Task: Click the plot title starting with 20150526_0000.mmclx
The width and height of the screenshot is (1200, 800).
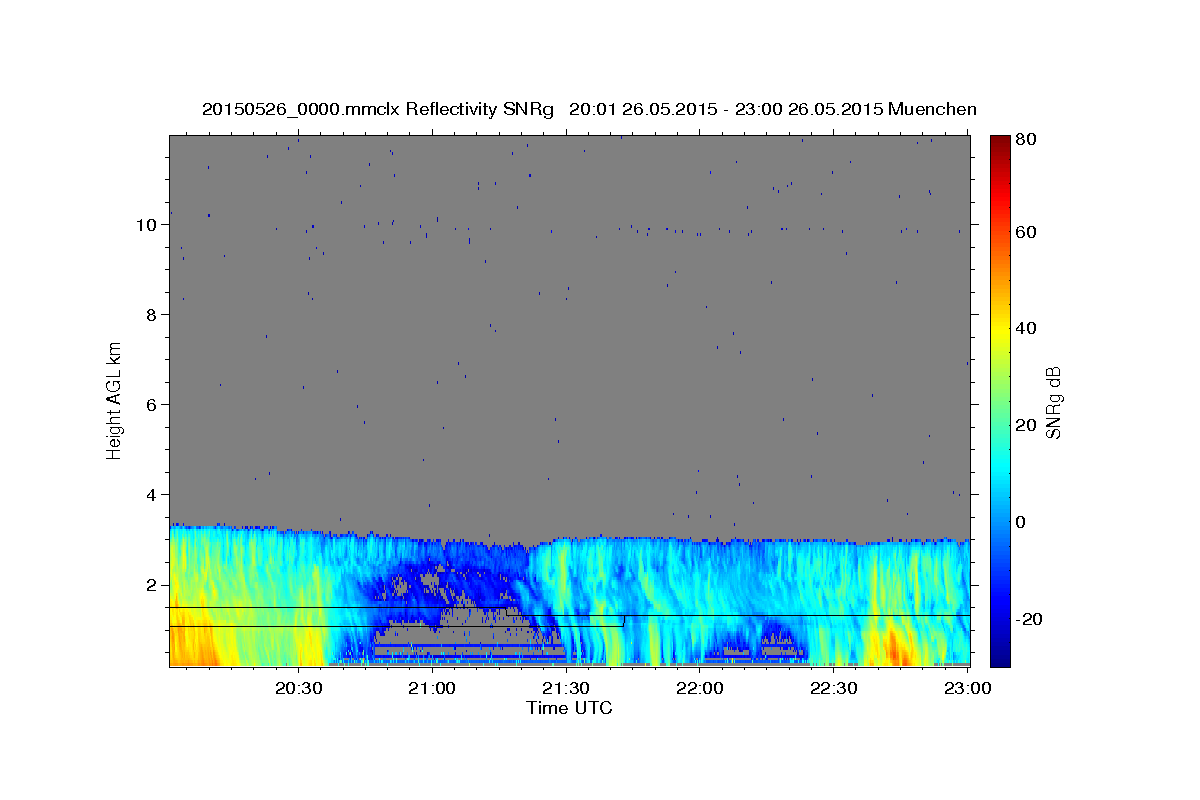Action: (589, 109)
